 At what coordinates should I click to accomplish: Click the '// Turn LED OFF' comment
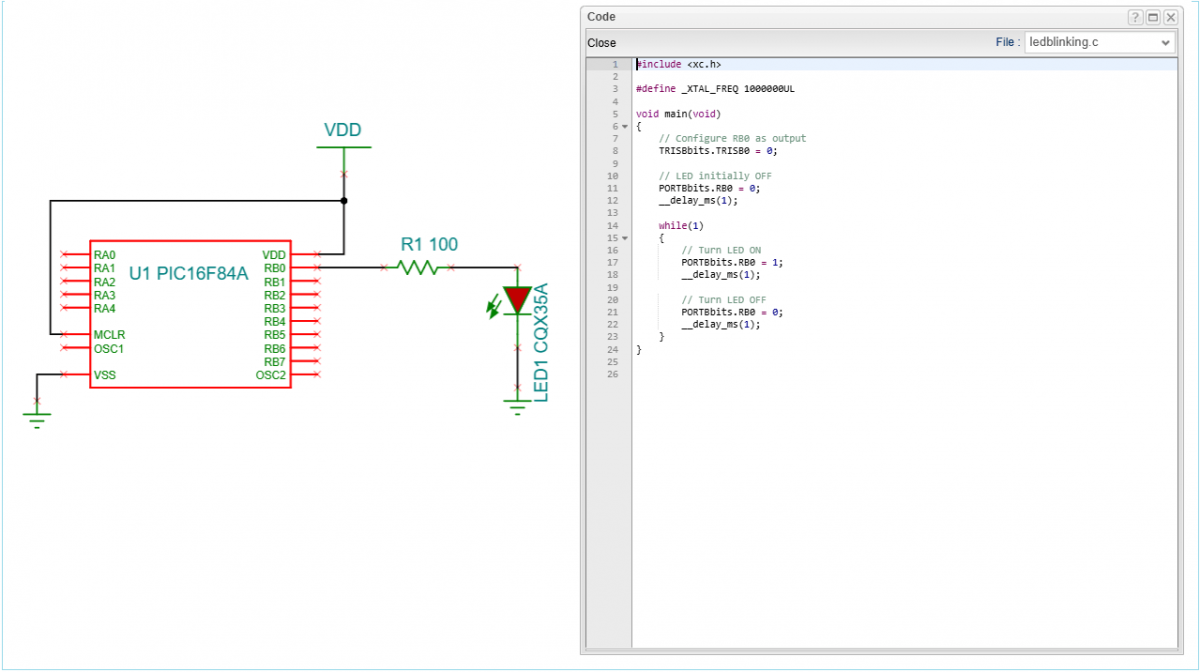pyautogui.click(x=724, y=299)
